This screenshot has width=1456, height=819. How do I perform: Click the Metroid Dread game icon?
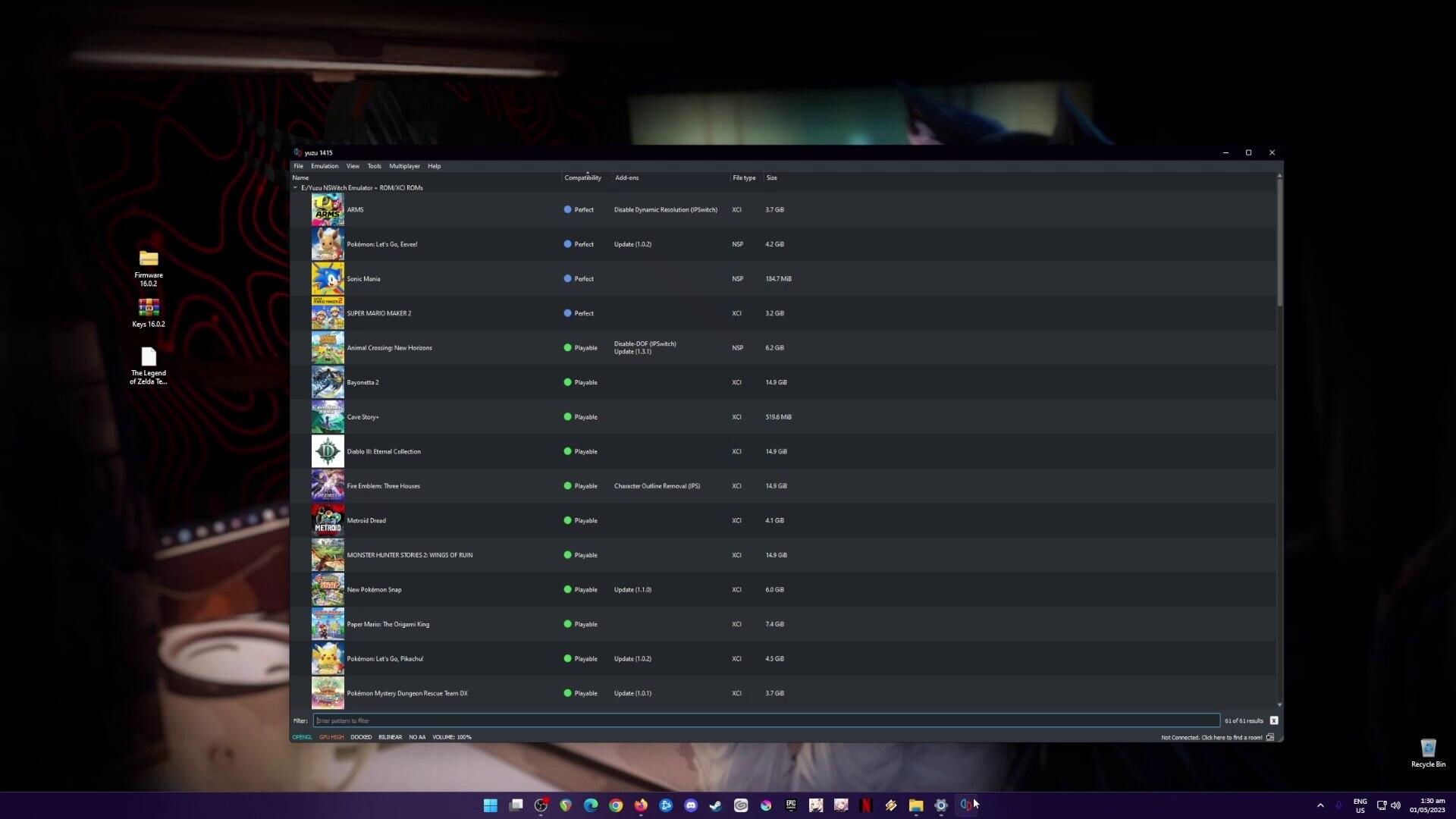tap(328, 520)
